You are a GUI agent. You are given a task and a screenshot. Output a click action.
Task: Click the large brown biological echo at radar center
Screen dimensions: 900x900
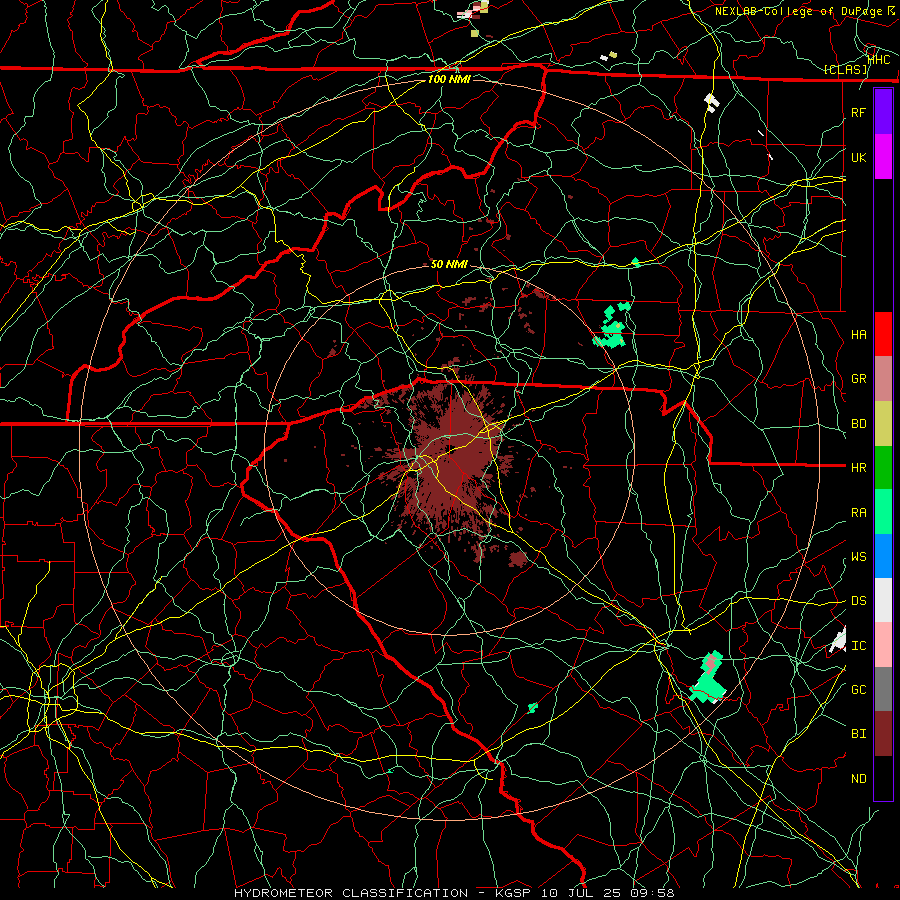point(451,459)
